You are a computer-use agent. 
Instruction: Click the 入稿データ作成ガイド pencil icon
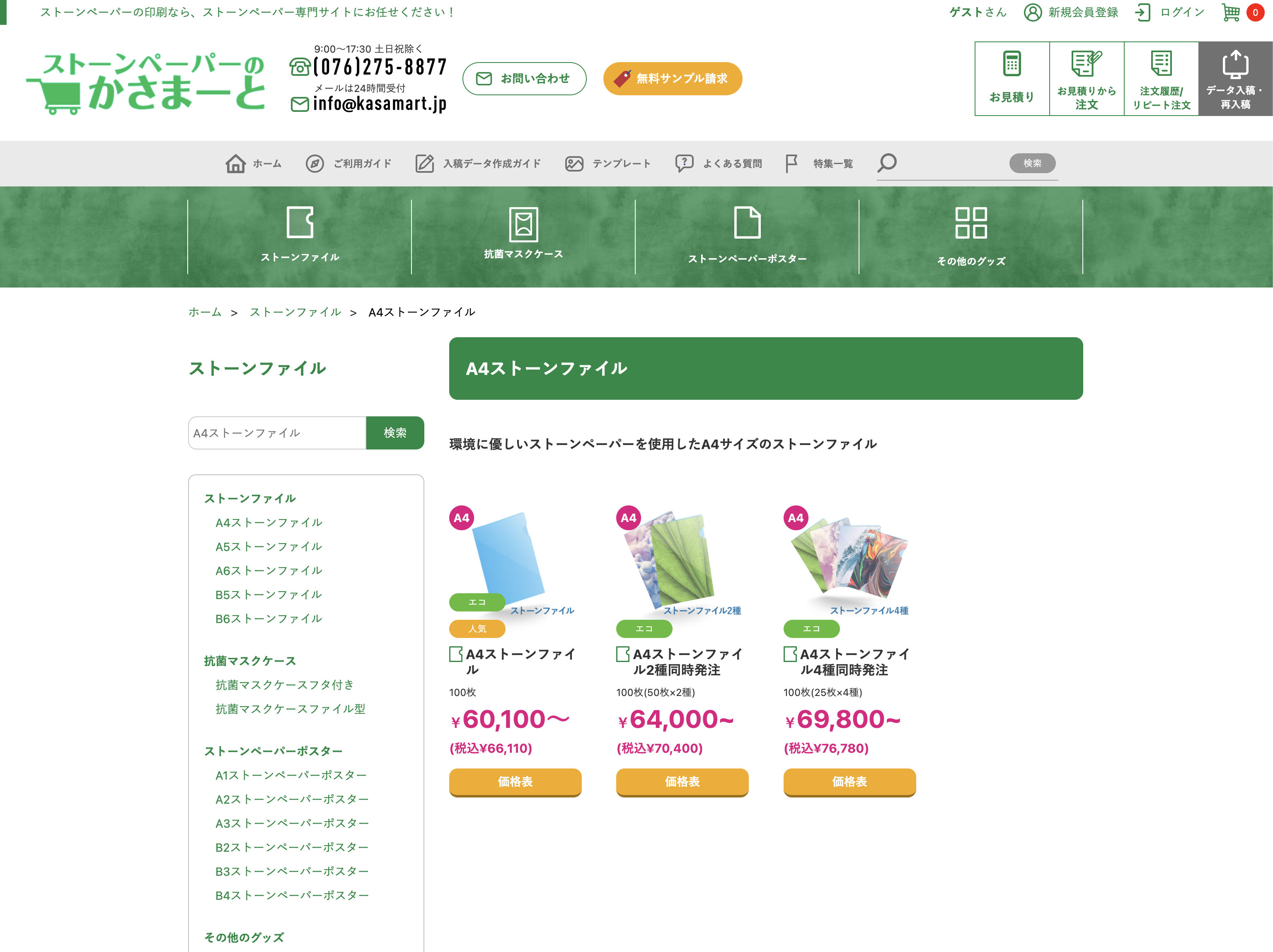424,163
